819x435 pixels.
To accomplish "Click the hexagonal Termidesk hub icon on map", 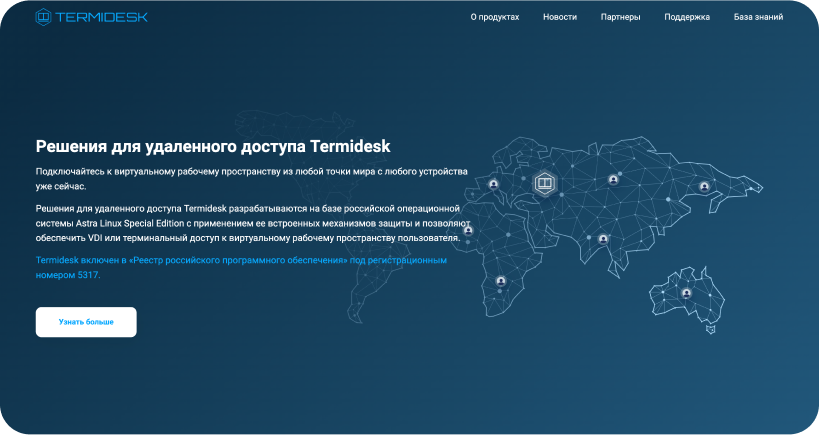I will 544,183.
